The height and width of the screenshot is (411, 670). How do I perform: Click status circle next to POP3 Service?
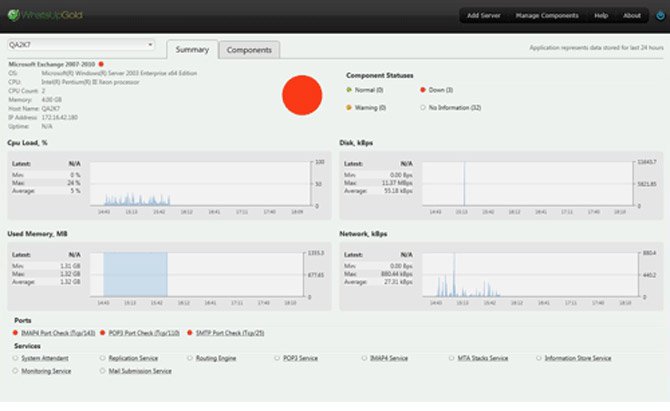click(x=277, y=358)
